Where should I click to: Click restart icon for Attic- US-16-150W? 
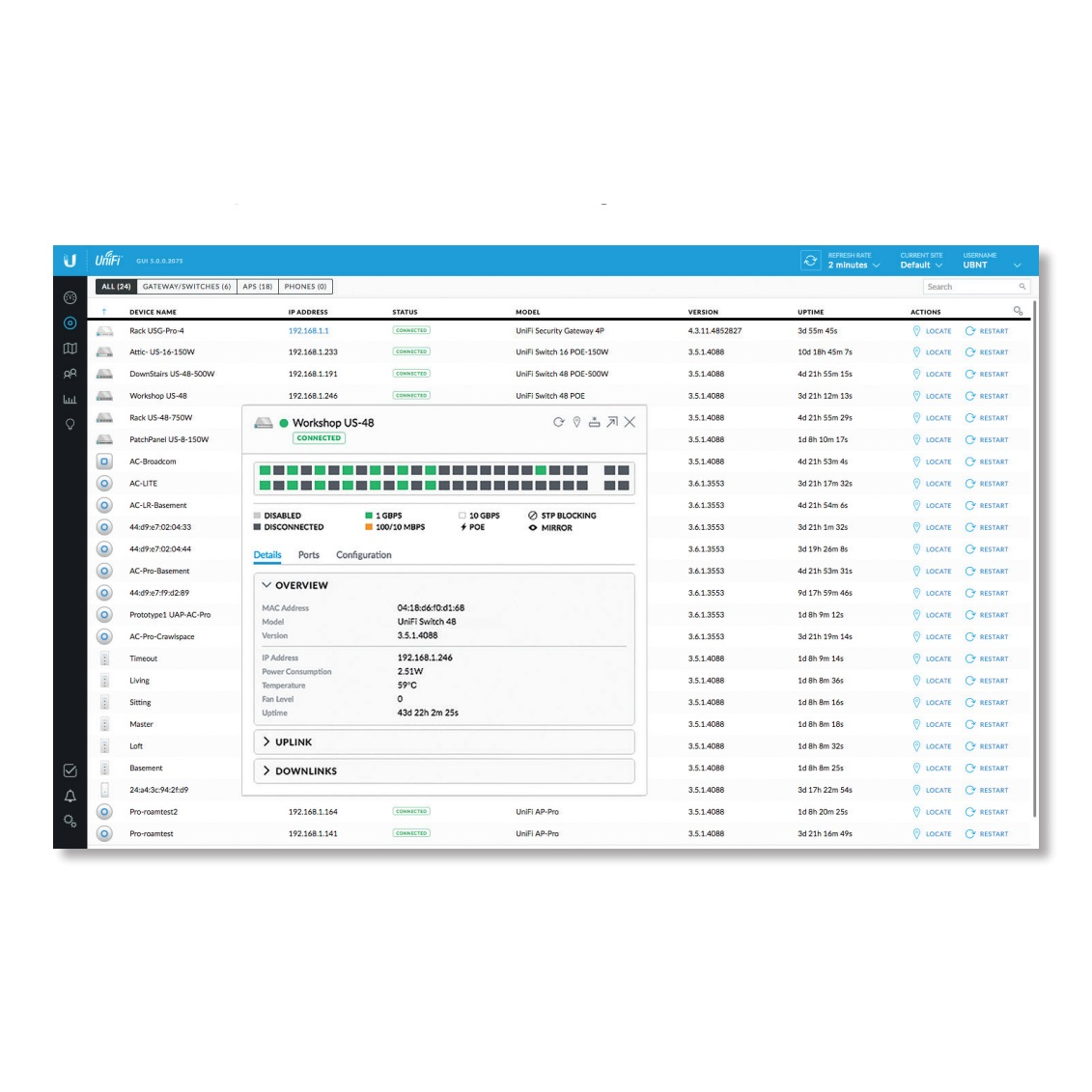pos(970,352)
